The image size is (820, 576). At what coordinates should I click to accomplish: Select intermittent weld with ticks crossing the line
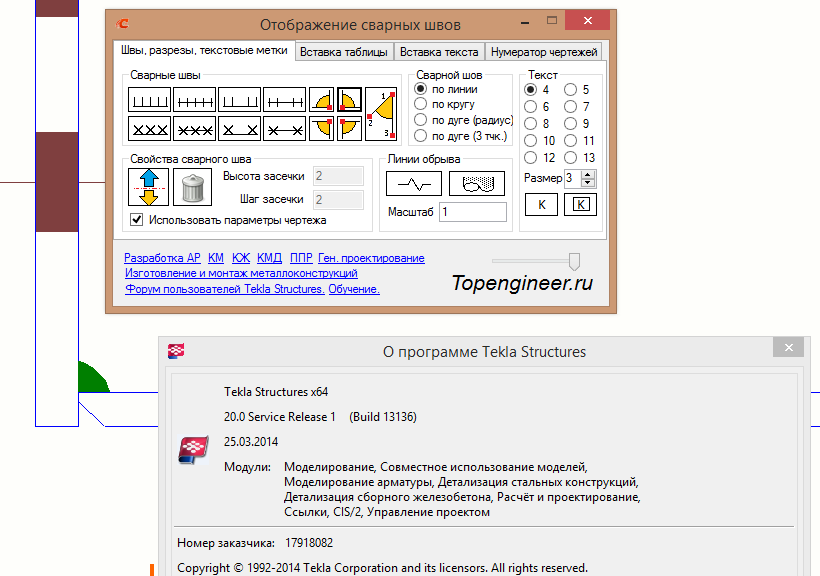tap(284, 99)
